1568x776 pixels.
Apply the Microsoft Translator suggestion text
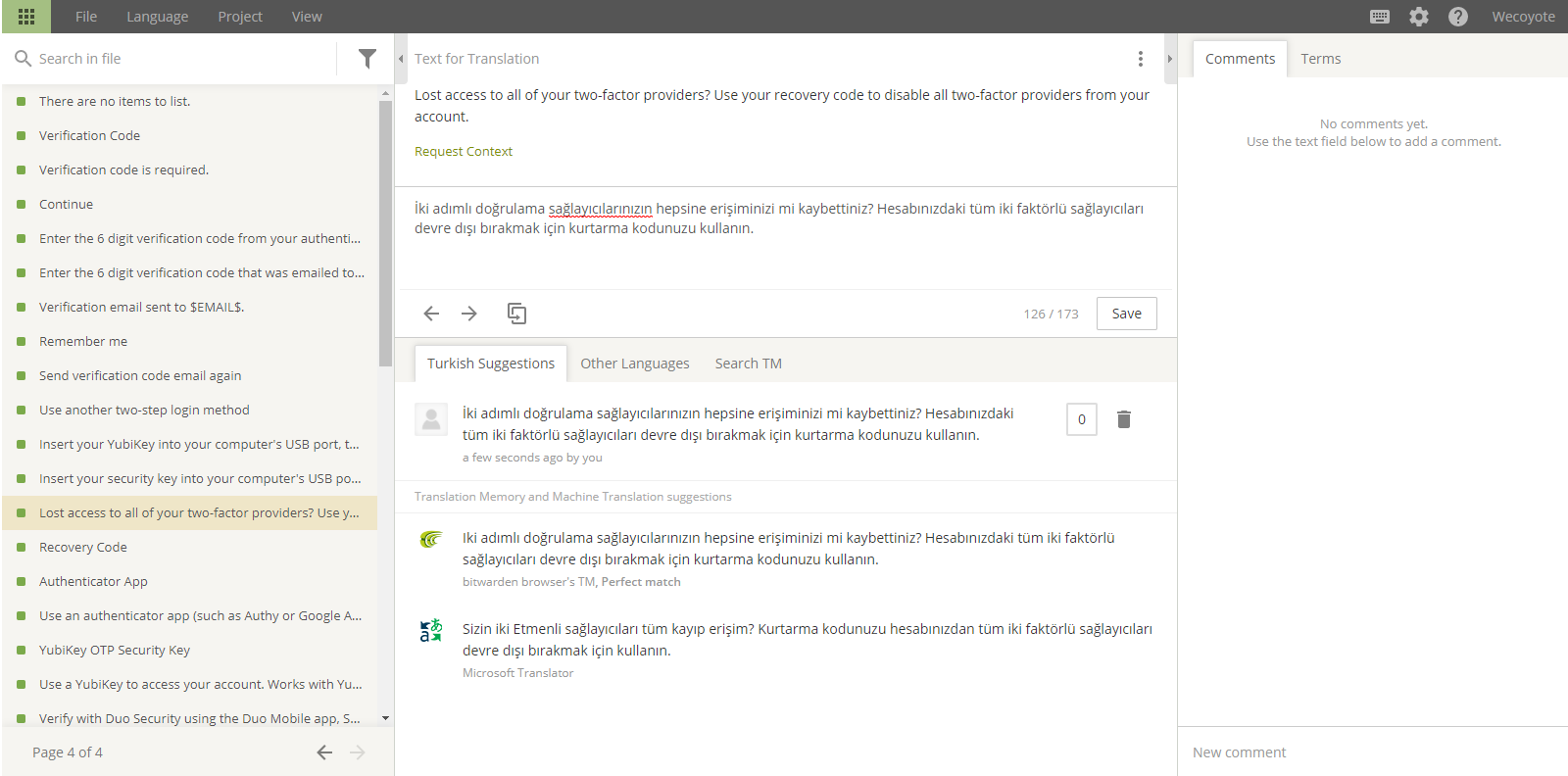point(808,640)
